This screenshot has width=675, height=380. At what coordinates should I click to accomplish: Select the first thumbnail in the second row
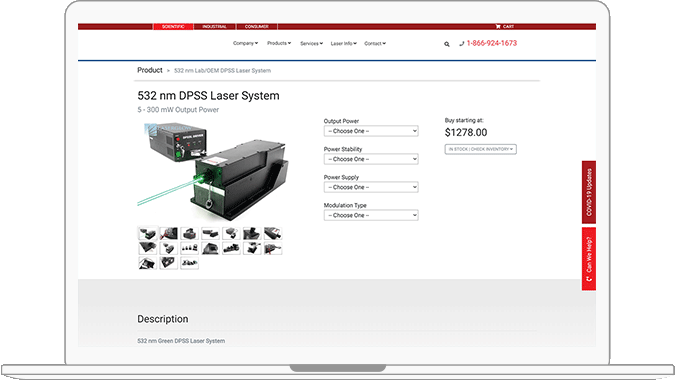[147, 248]
